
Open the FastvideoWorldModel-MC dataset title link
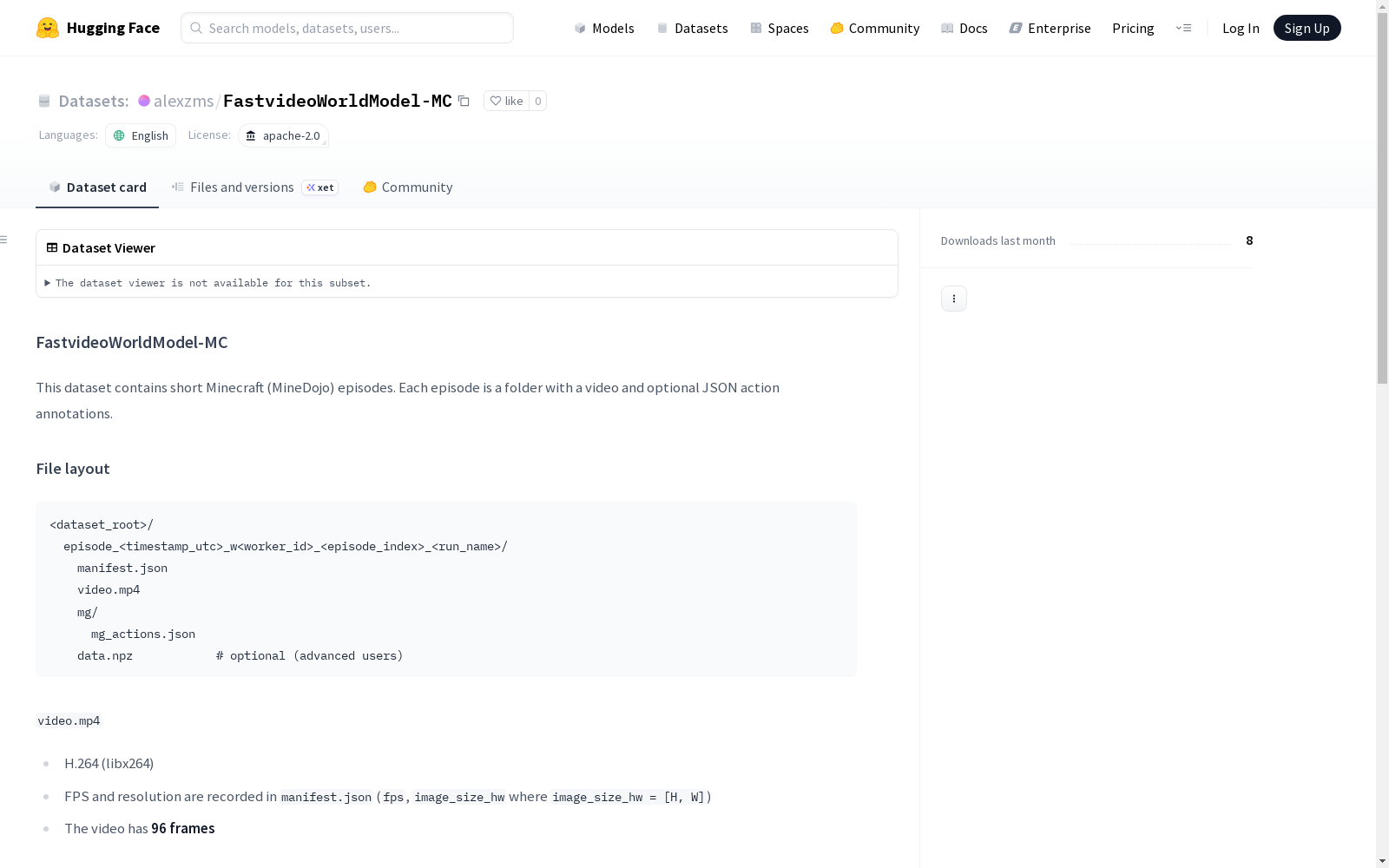(x=338, y=101)
